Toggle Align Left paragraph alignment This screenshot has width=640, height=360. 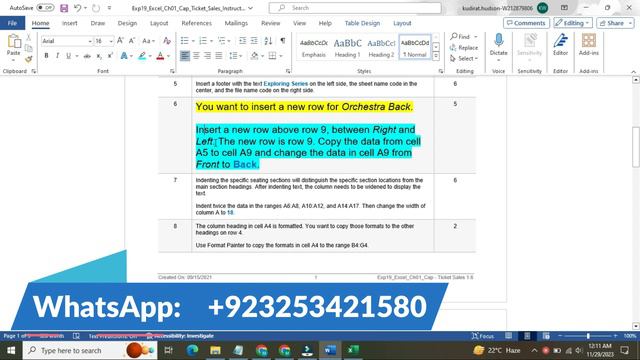[185, 56]
